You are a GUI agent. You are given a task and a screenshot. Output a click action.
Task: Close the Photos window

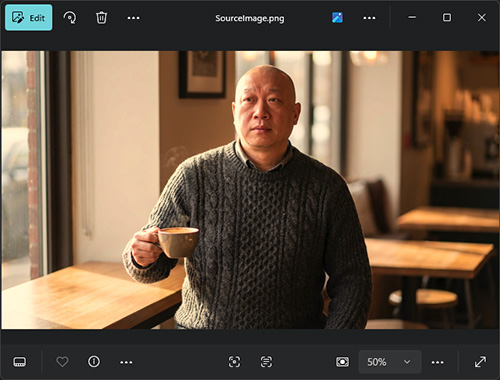coord(481,17)
